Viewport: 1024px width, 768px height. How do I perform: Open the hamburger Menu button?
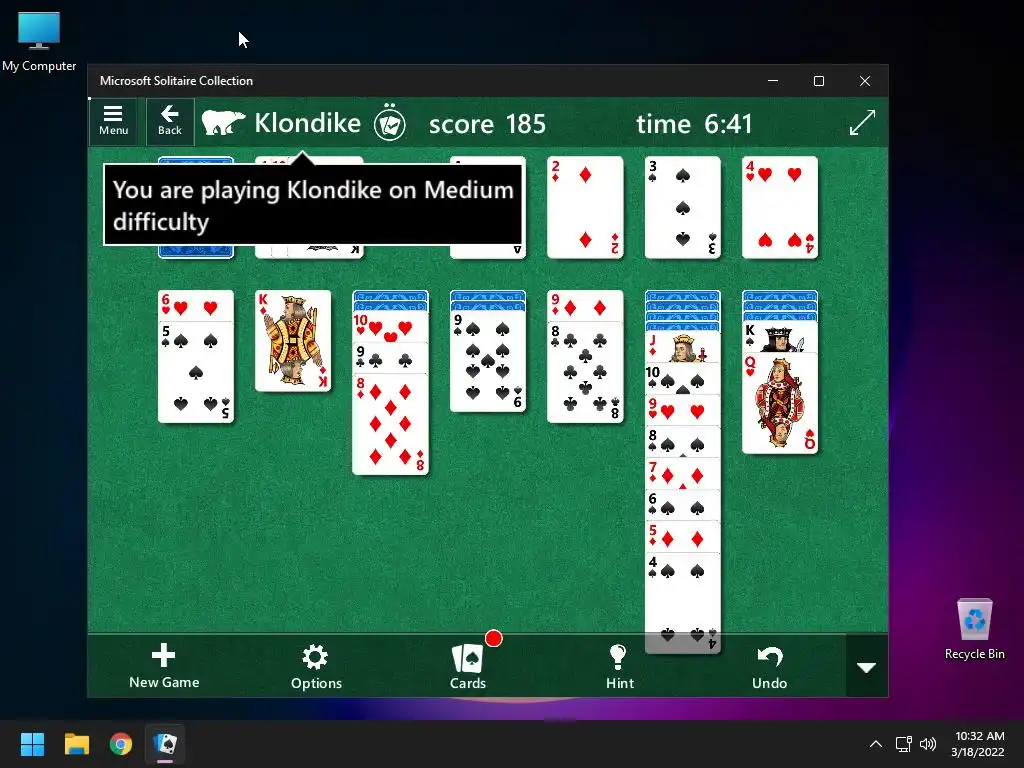point(113,121)
